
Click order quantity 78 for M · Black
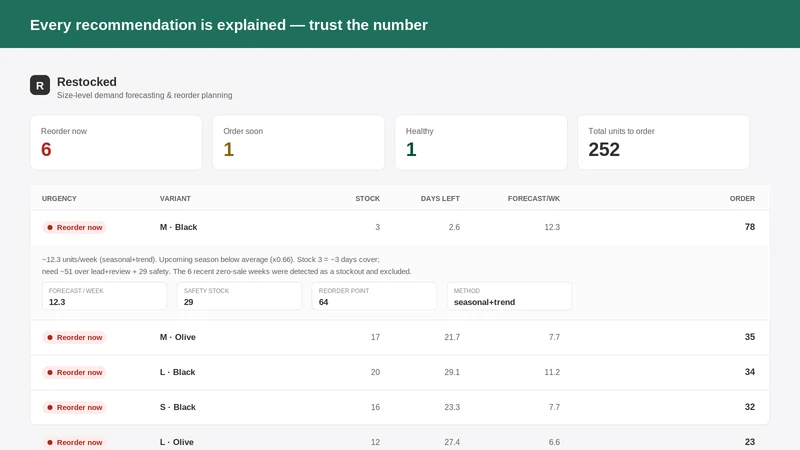point(749,227)
